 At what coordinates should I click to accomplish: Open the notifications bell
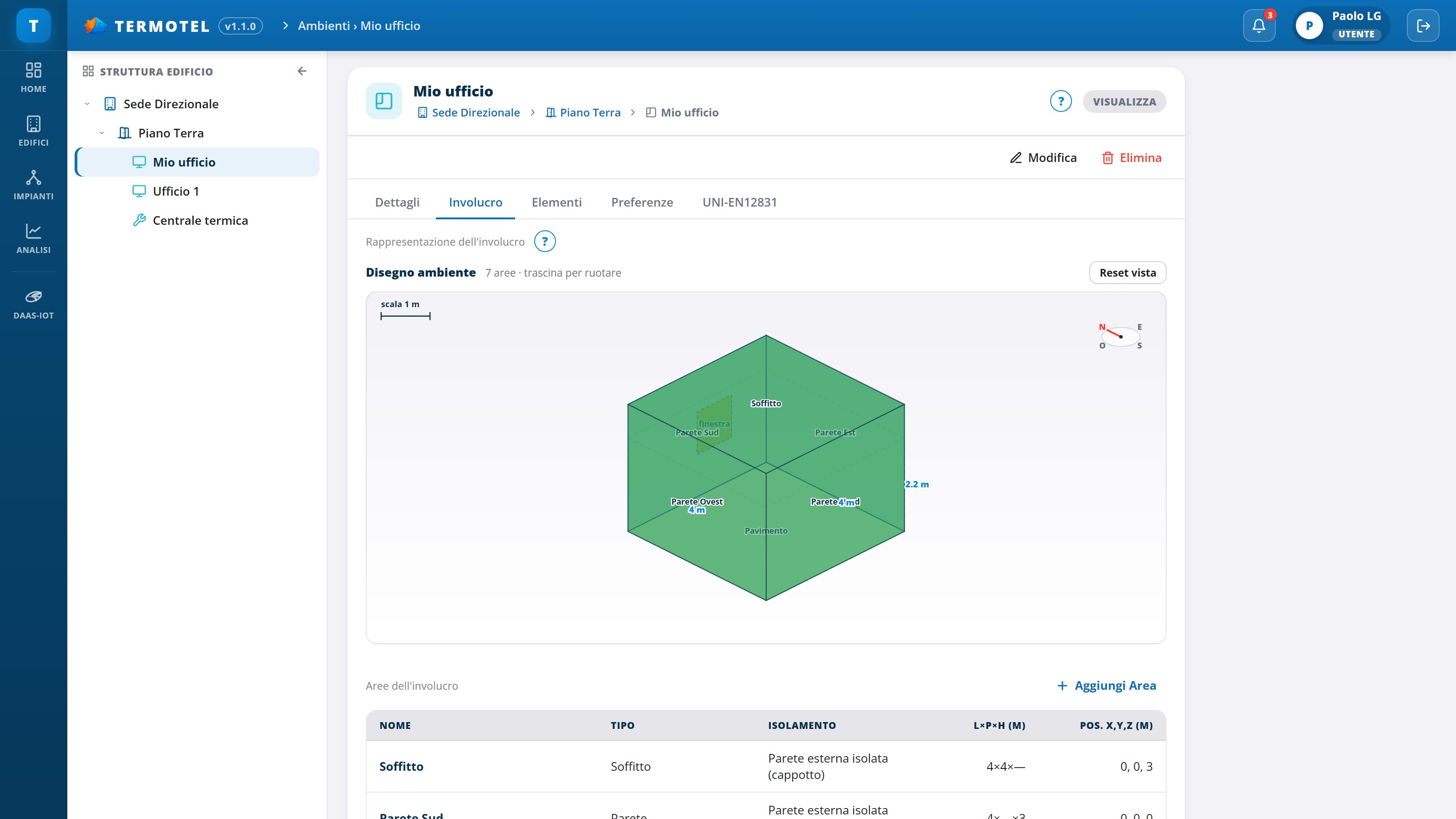coord(1259,25)
